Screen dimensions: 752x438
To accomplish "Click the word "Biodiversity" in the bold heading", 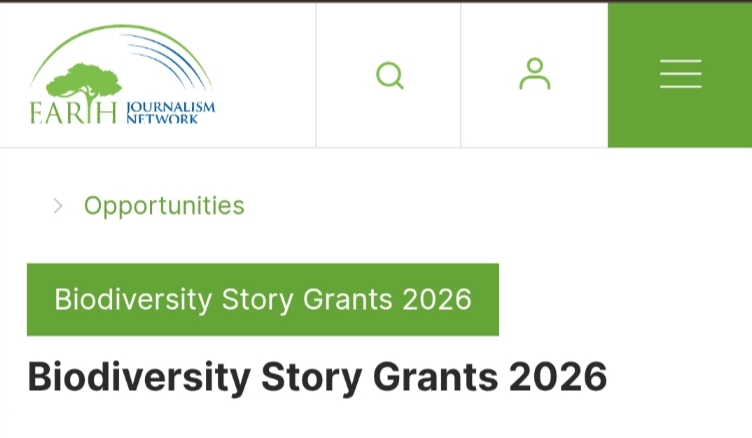I will click(x=138, y=377).
